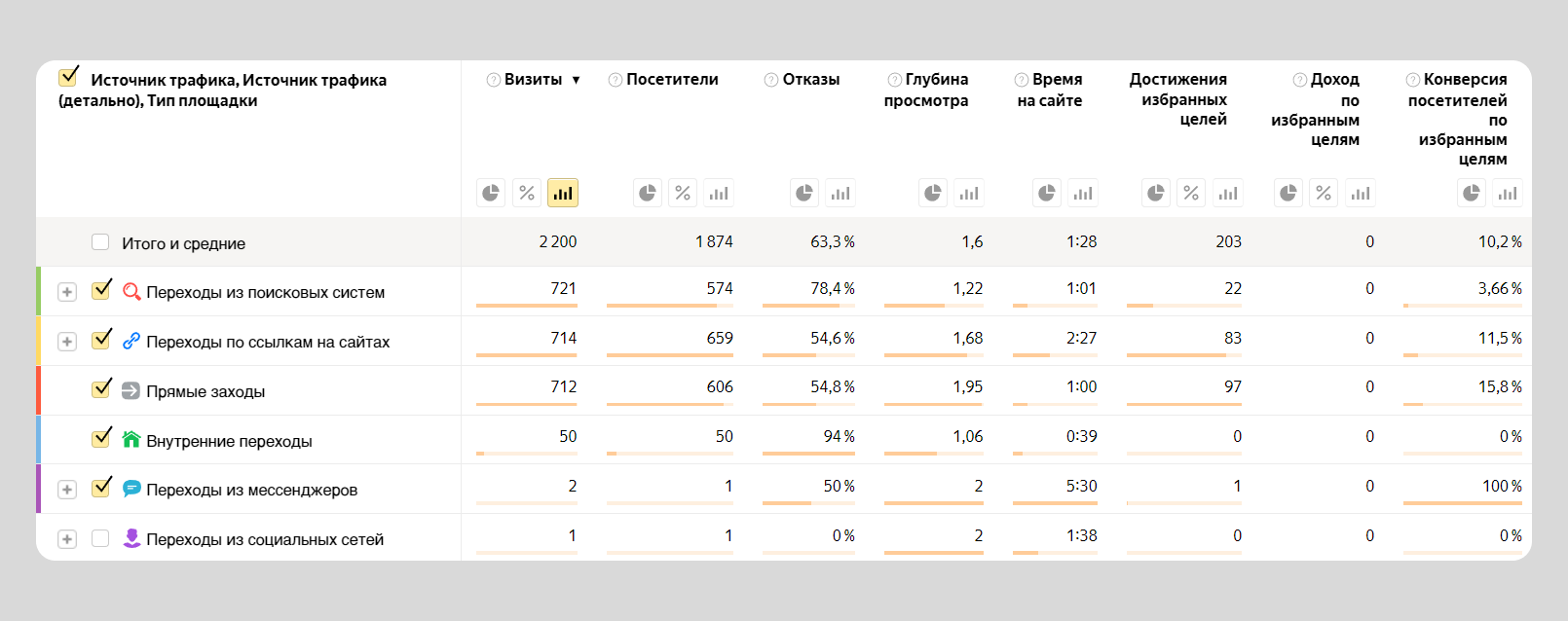This screenshot has width=1568, height=621.
Task: Sort by Конверсия посетителей header
Action: (x=1458, y=119)
